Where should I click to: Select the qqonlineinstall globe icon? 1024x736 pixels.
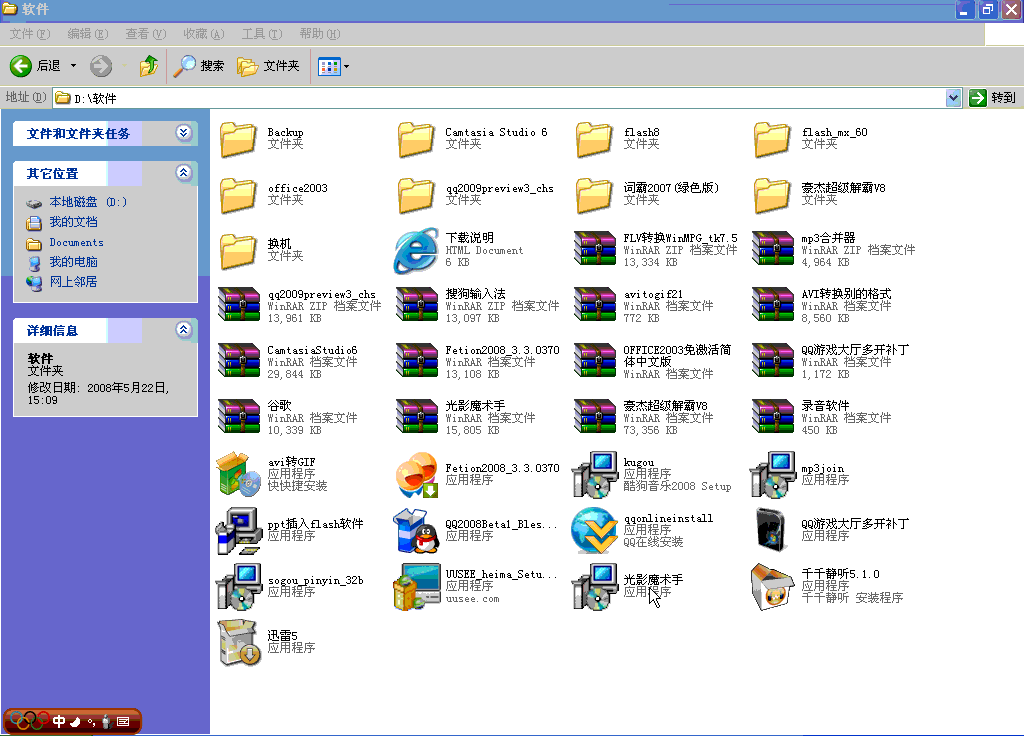tap(594, 530)
